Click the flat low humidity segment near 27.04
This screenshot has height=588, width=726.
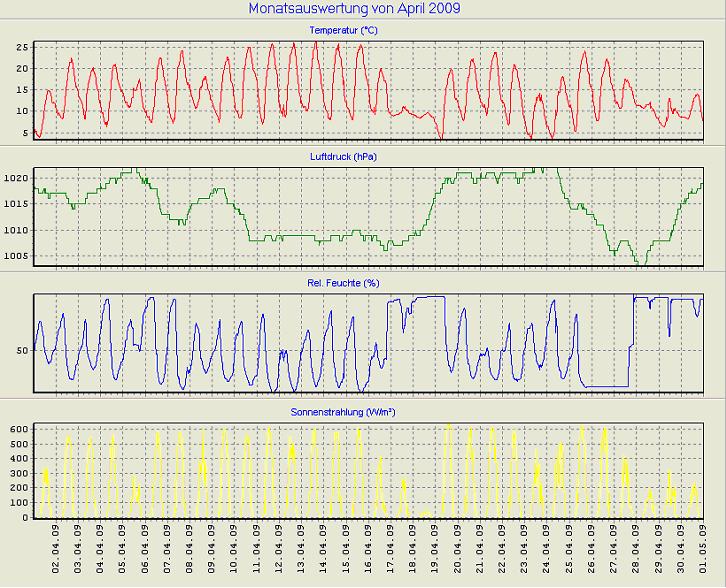pyautogui.click(x=605, y=385)
